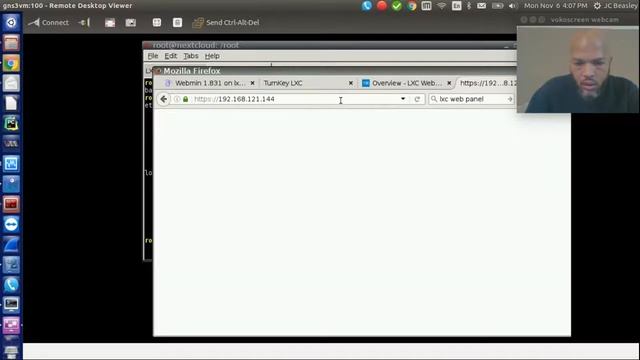The image size is (640, 360).
Task: Click the Connect button in Remote Desktop Viewer
Action: (48, 22)
